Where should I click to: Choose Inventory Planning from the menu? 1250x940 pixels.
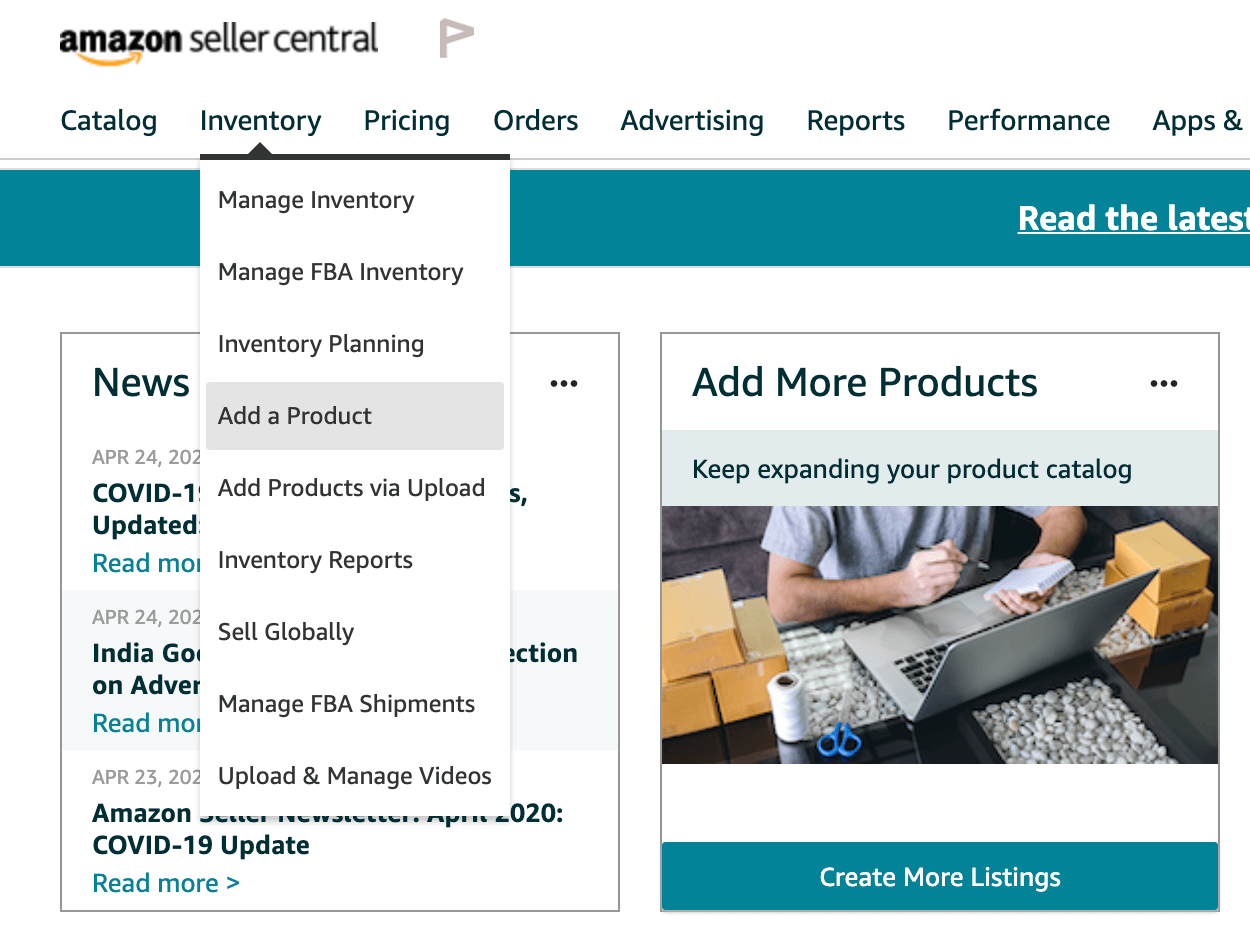pyautogui.click(x=355, y=344)
